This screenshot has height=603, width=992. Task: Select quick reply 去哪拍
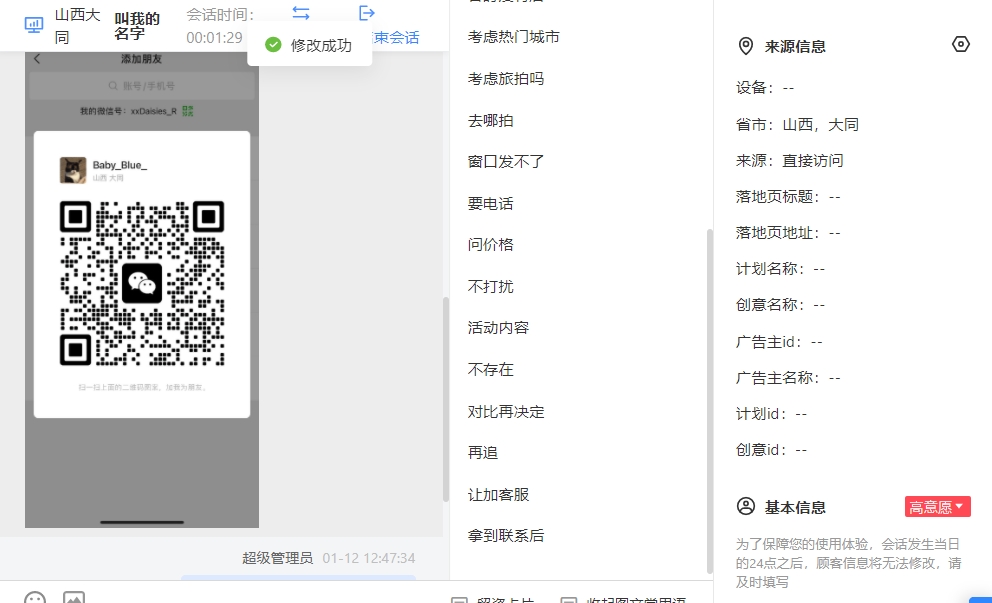click(x=490, y=120)
